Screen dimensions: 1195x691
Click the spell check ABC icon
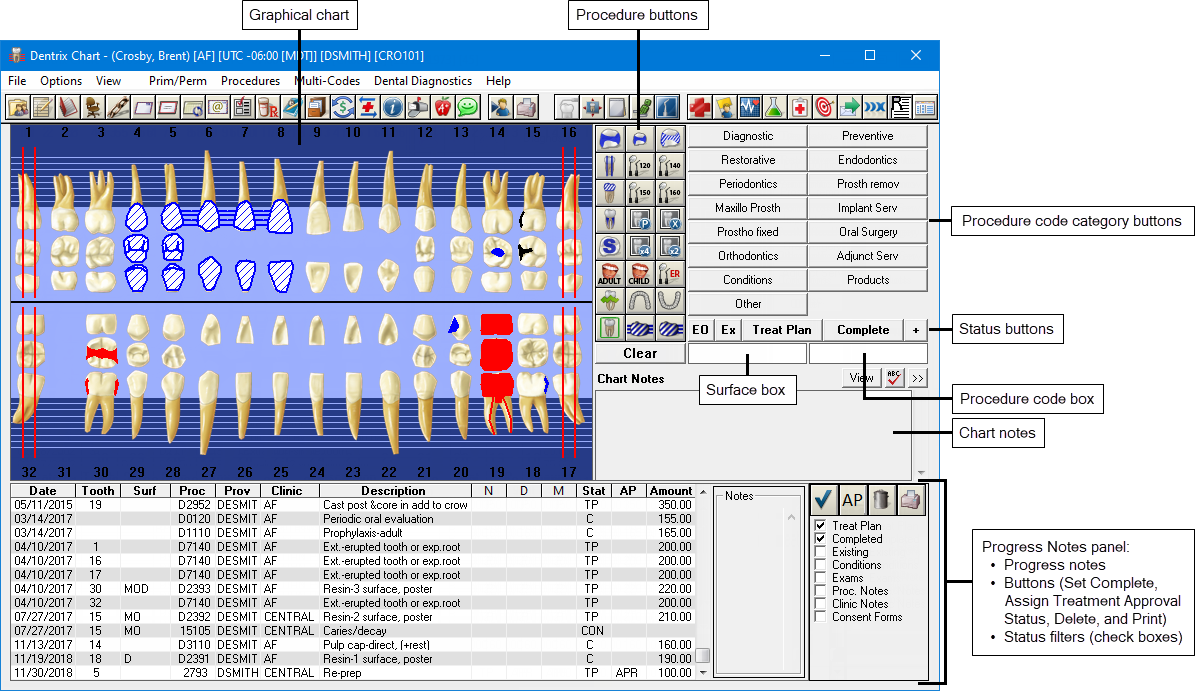894,378
